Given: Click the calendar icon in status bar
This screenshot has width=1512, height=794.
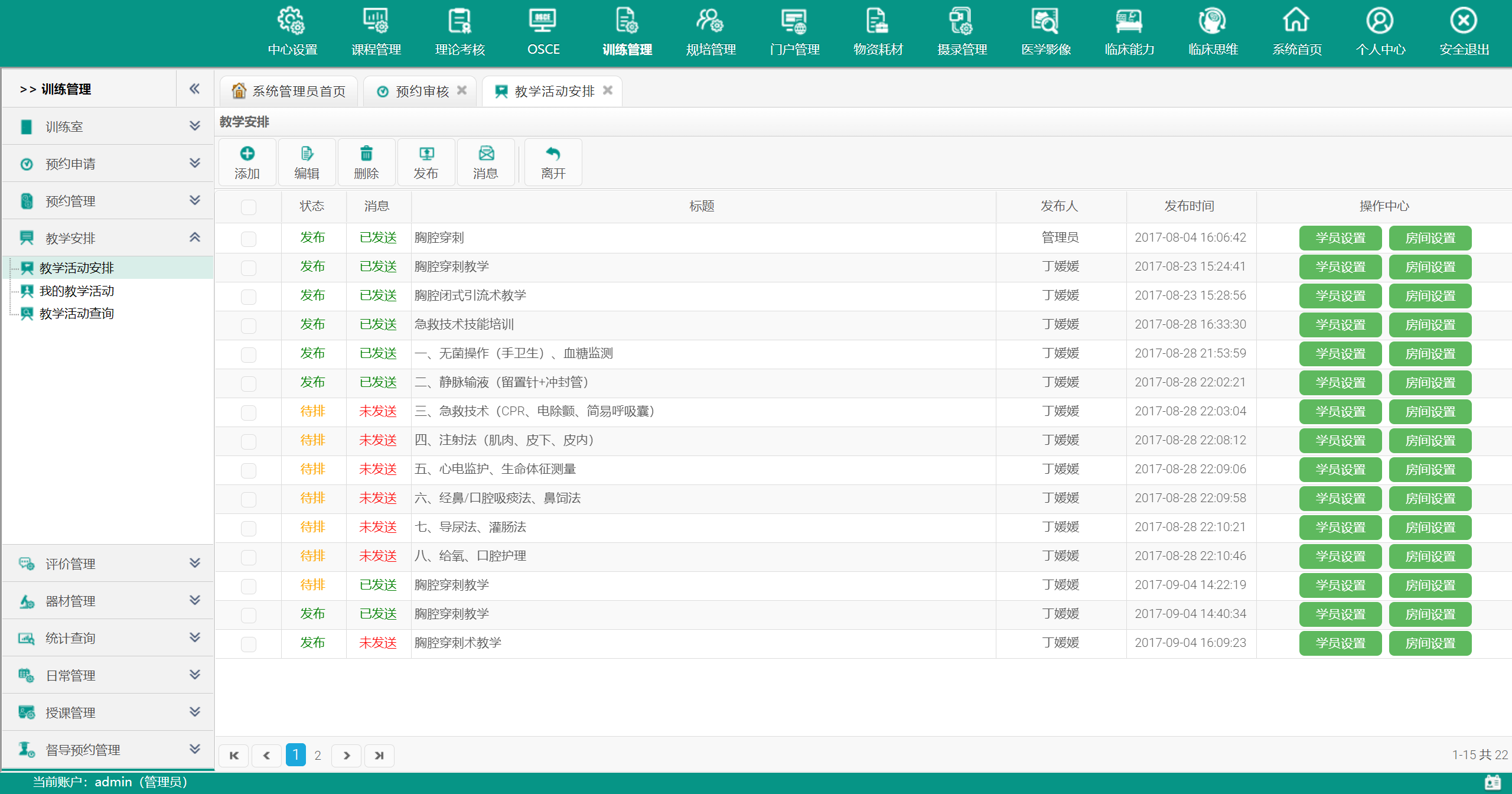Looking at the screenshot, I should point(1493,782).
